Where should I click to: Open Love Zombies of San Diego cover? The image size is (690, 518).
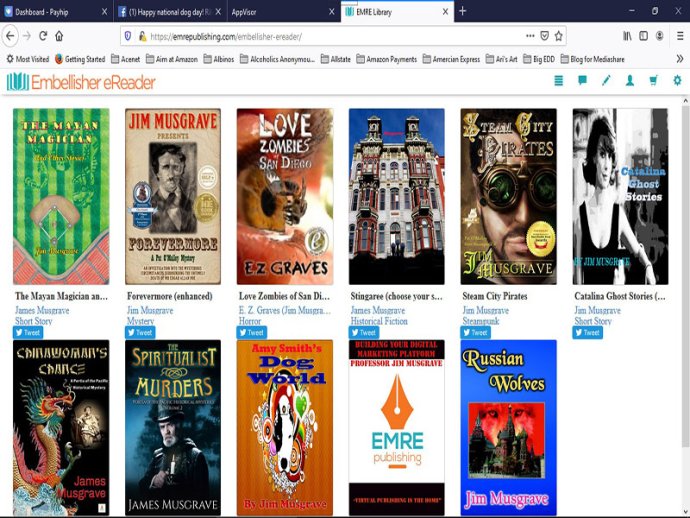pyautogui.click(x=285, y=196)
